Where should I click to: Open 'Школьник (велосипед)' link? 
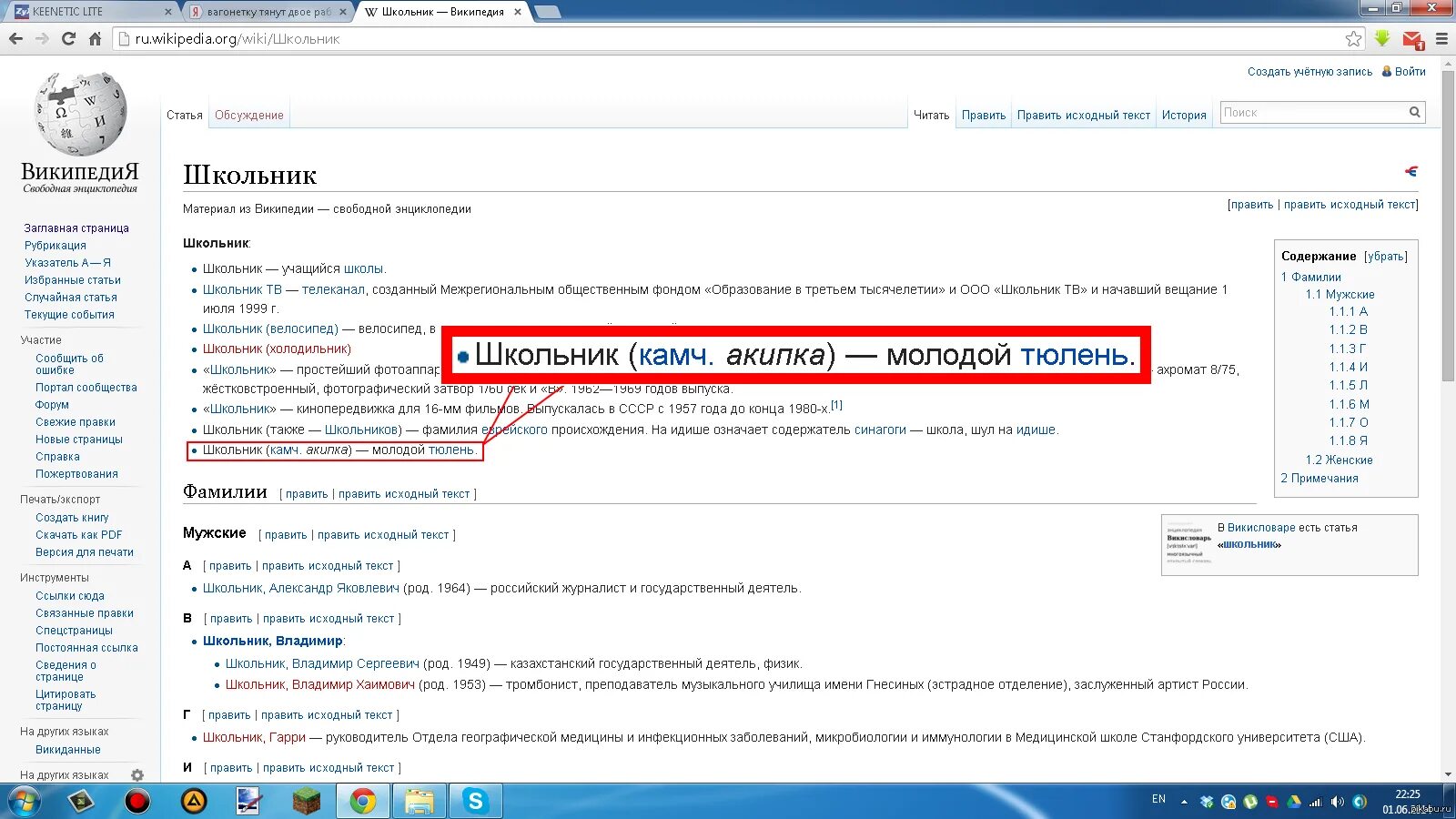(x=270, y=329)
